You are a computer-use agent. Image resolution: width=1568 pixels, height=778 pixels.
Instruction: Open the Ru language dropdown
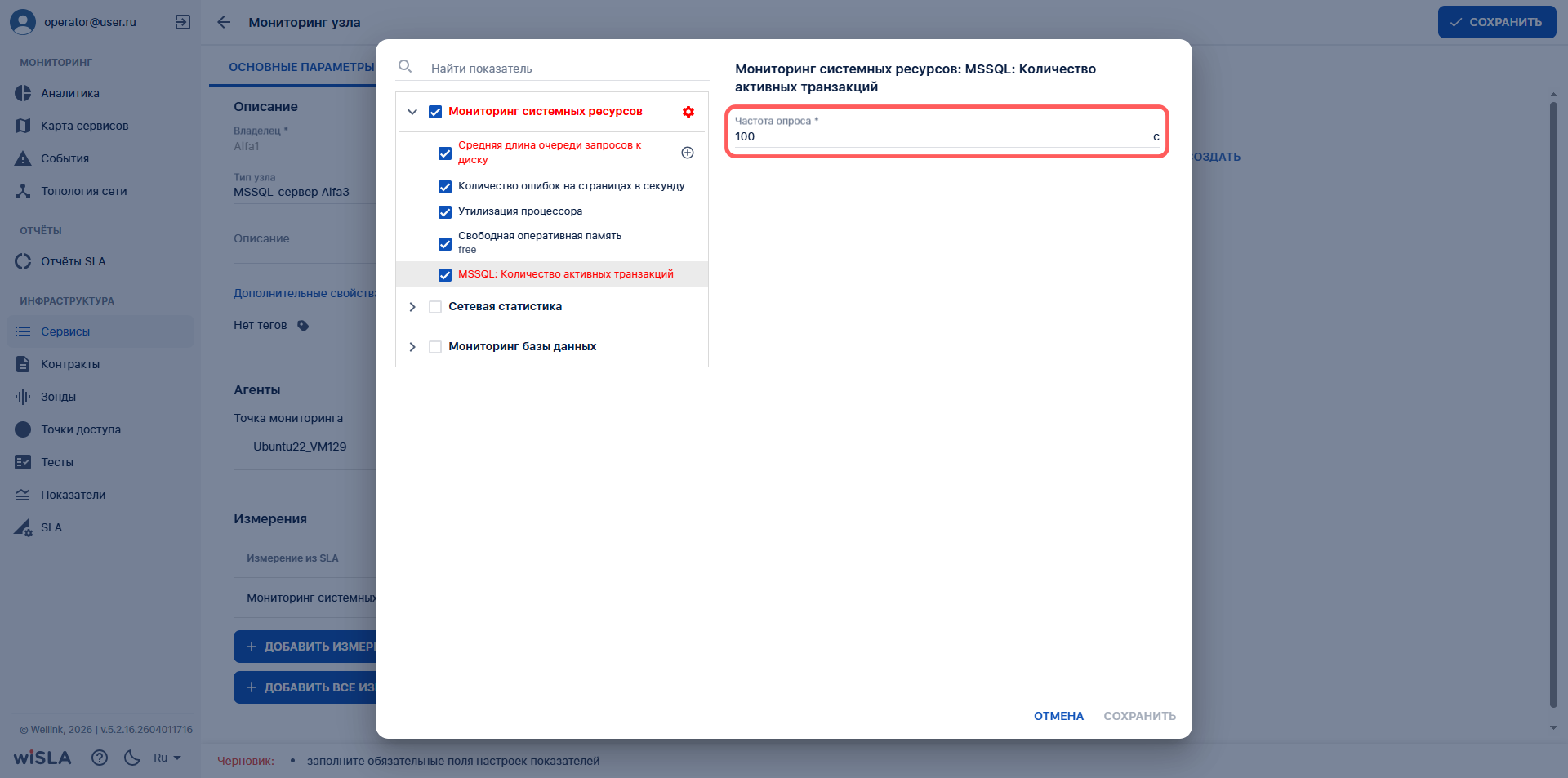(167, 758)
